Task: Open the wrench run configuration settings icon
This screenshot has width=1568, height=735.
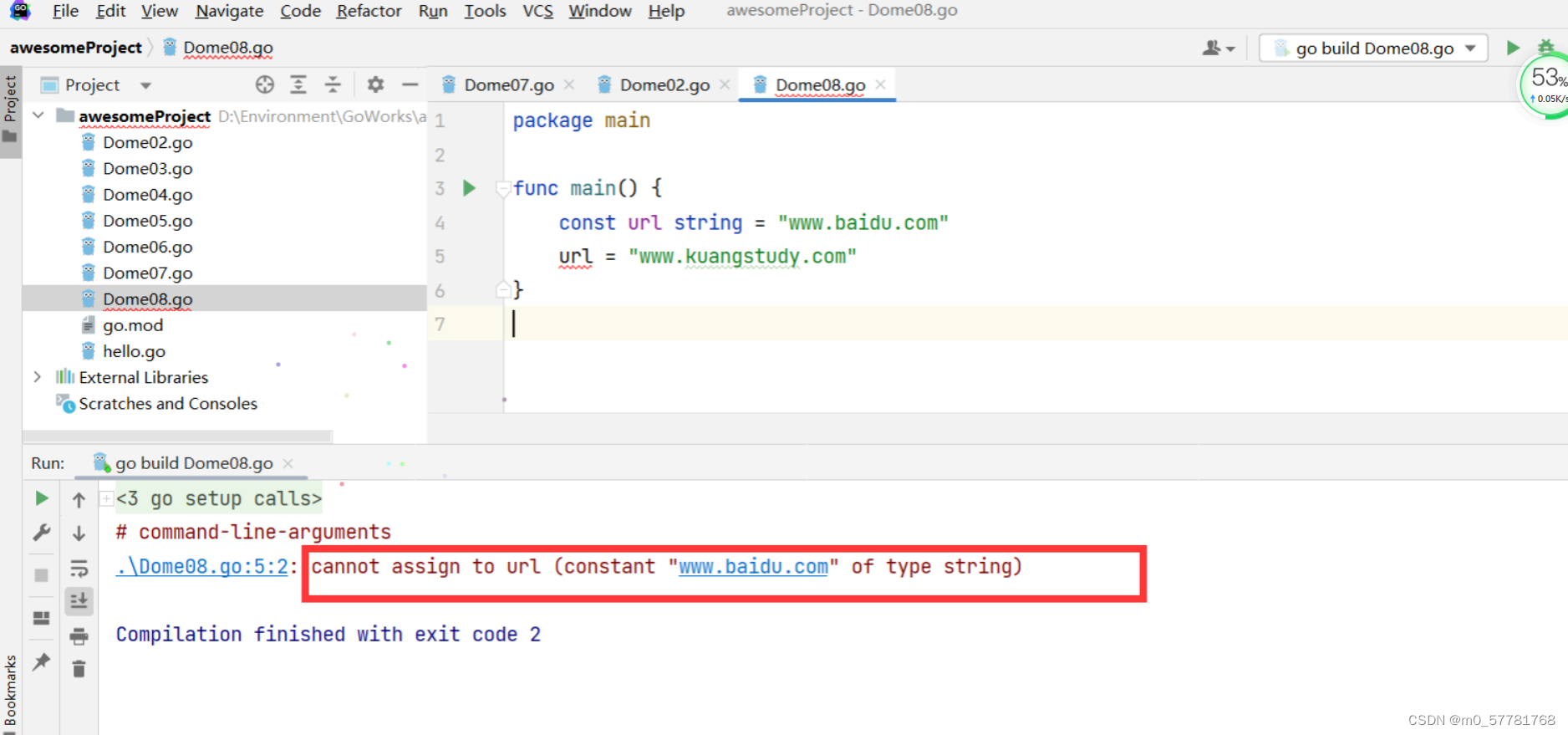Action: [x=41, y=533]
